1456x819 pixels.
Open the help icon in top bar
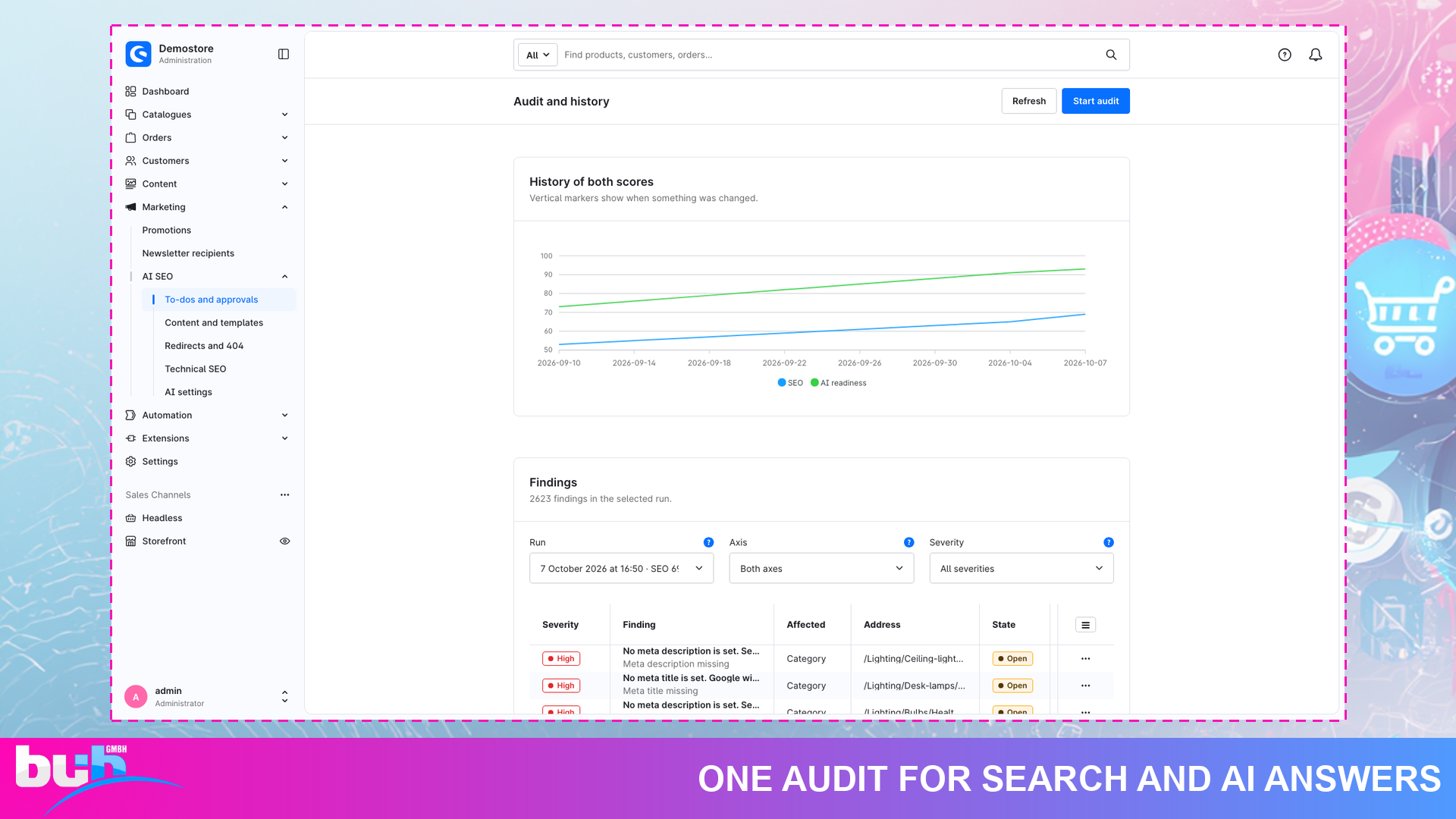coord(1285,55)
